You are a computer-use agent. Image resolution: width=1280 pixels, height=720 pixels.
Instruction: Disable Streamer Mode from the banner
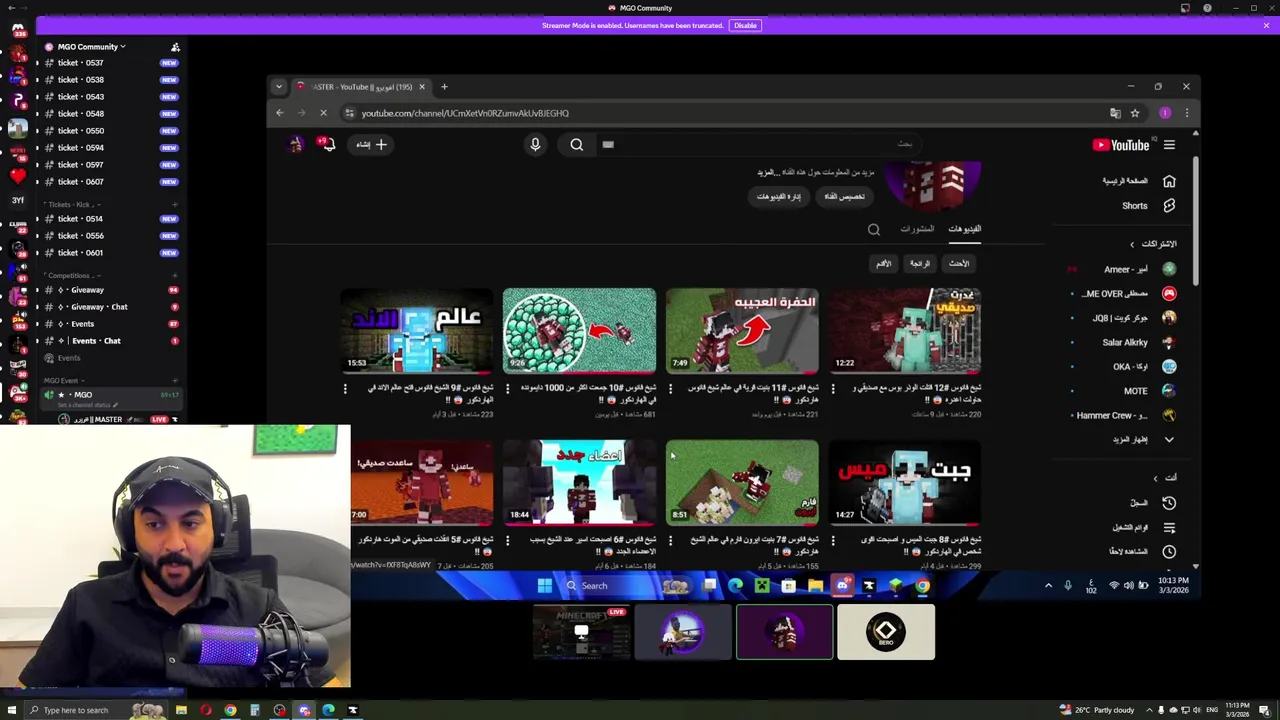pos(745,25)
